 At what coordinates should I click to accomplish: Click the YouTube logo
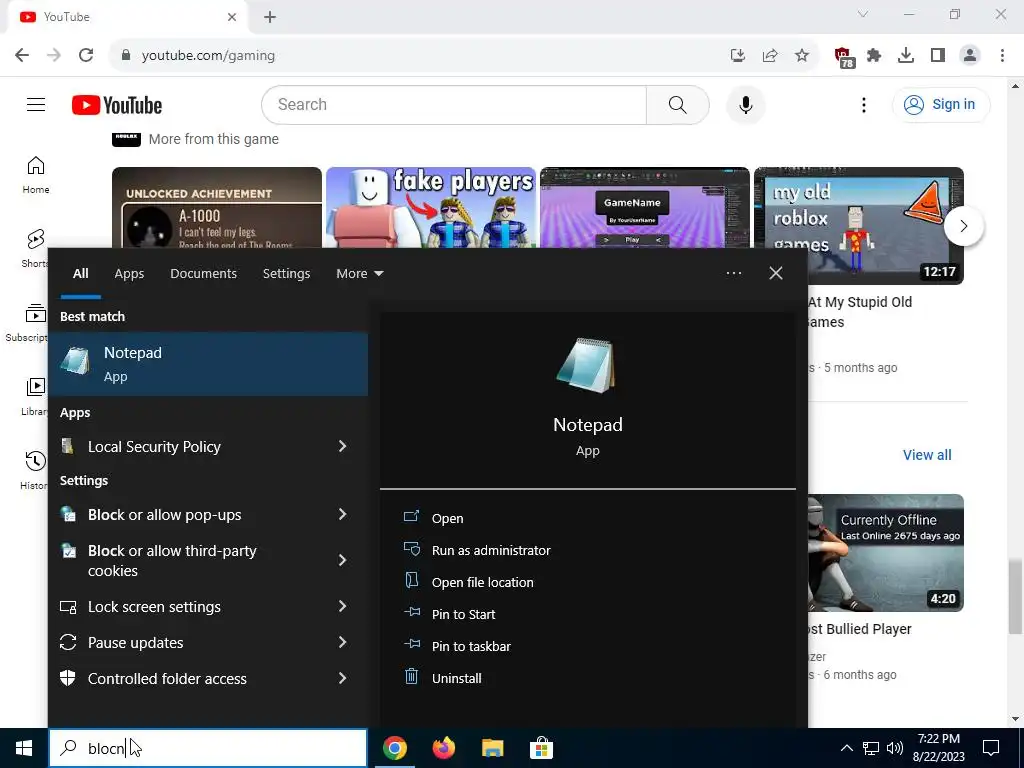pyautogui.click(x=117, y=105)
